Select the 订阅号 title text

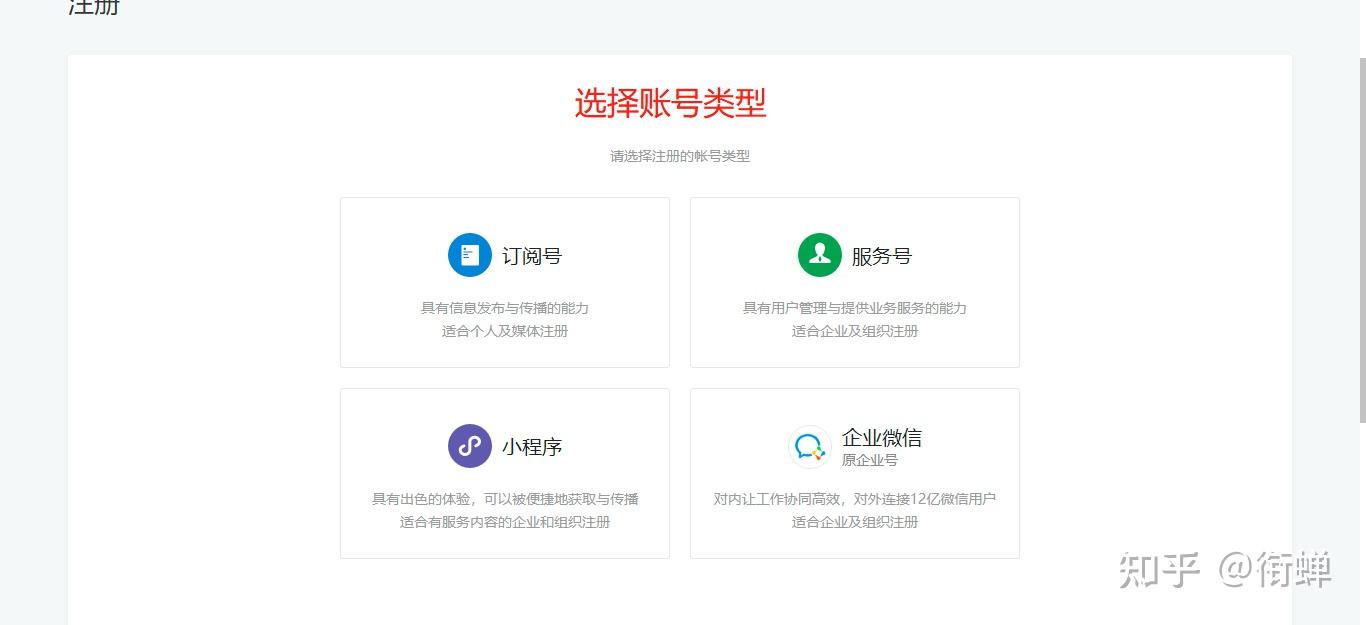coord(532,256)
